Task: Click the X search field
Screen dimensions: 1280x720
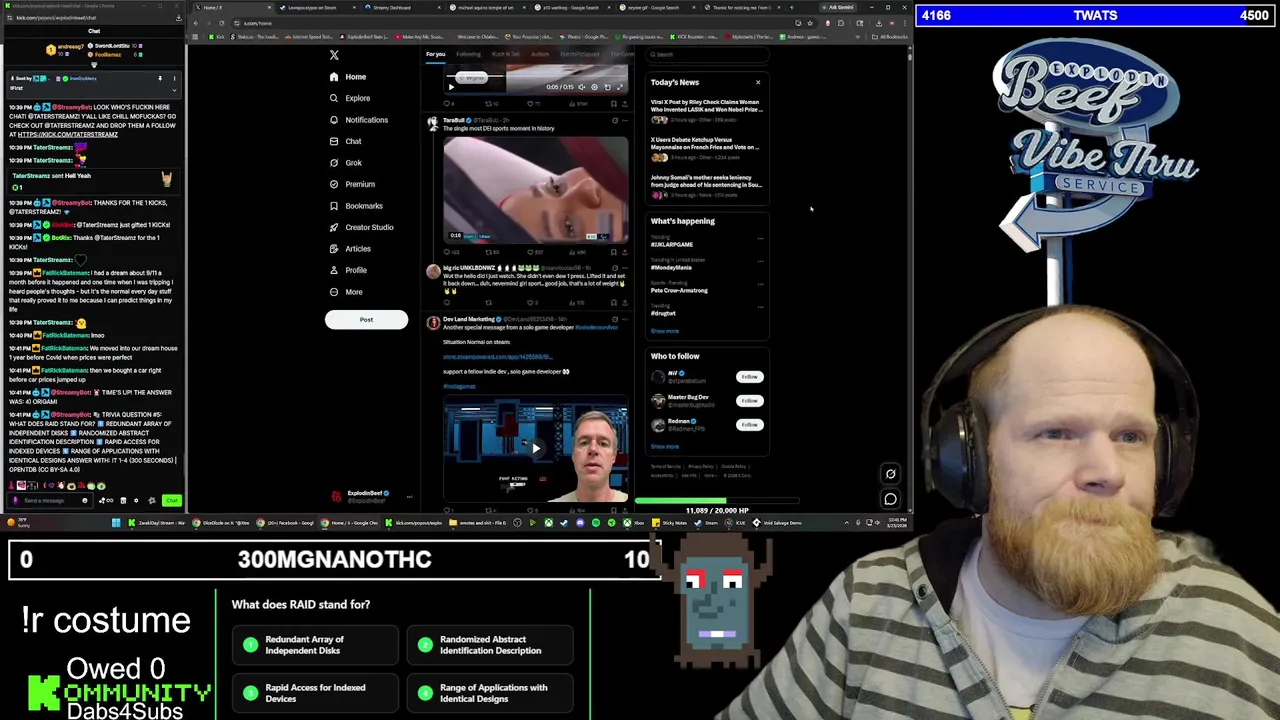Action: coord(705,55)
